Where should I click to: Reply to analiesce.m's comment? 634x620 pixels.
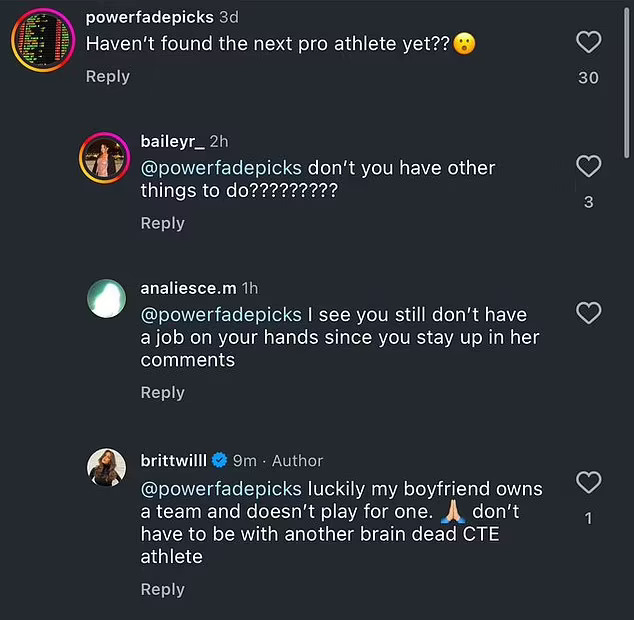pos(163,393)
